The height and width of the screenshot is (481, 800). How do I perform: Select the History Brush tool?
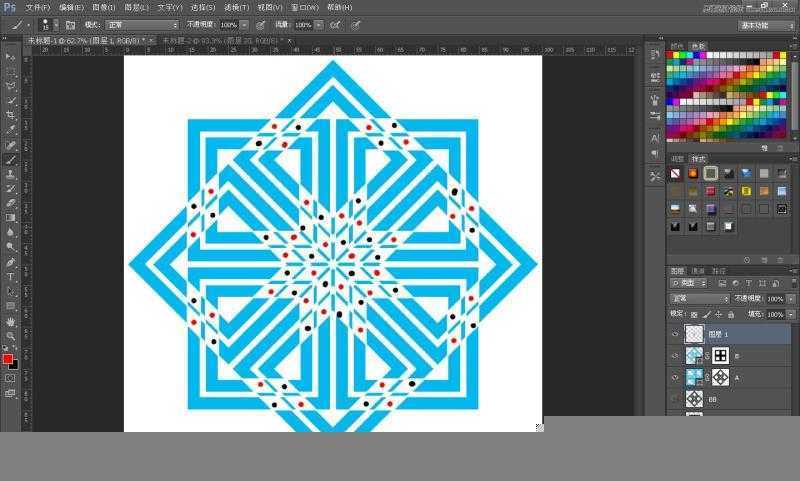click(10, 189)
